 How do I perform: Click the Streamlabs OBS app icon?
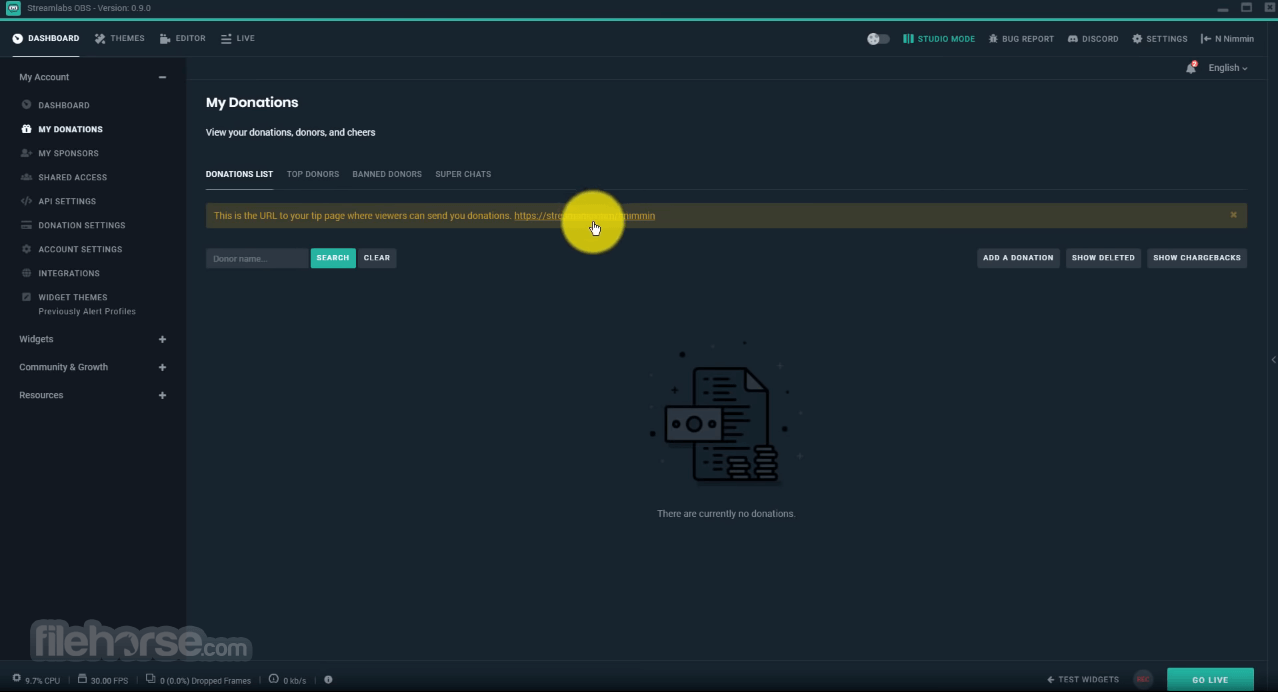pos(13,8)
